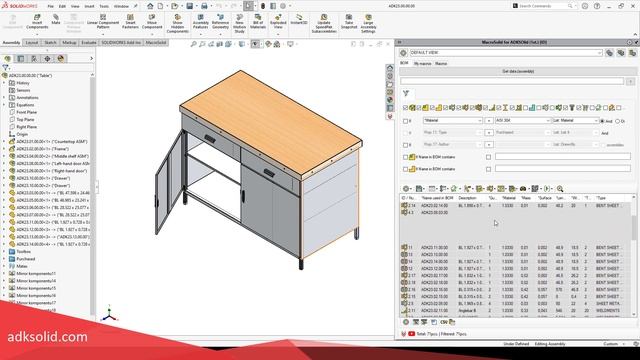This screenshot has height=360, width=640.
Task: Click the Mate tool in ribbon
Action: (56, 20)
